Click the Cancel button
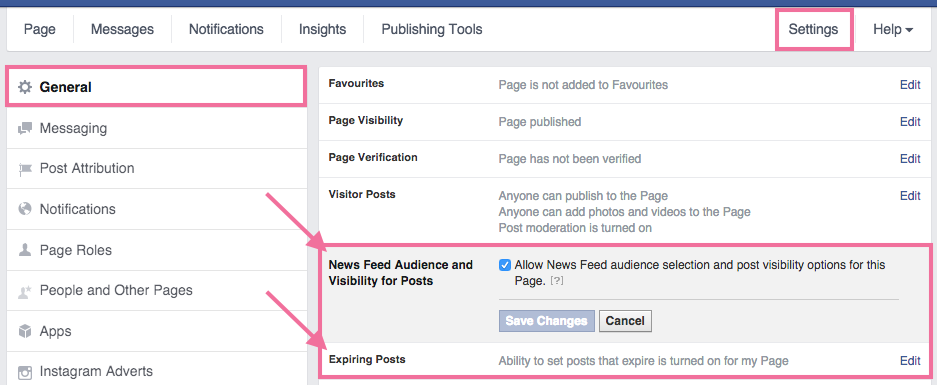Screen dimensions: 937x385 coord(625,321)
